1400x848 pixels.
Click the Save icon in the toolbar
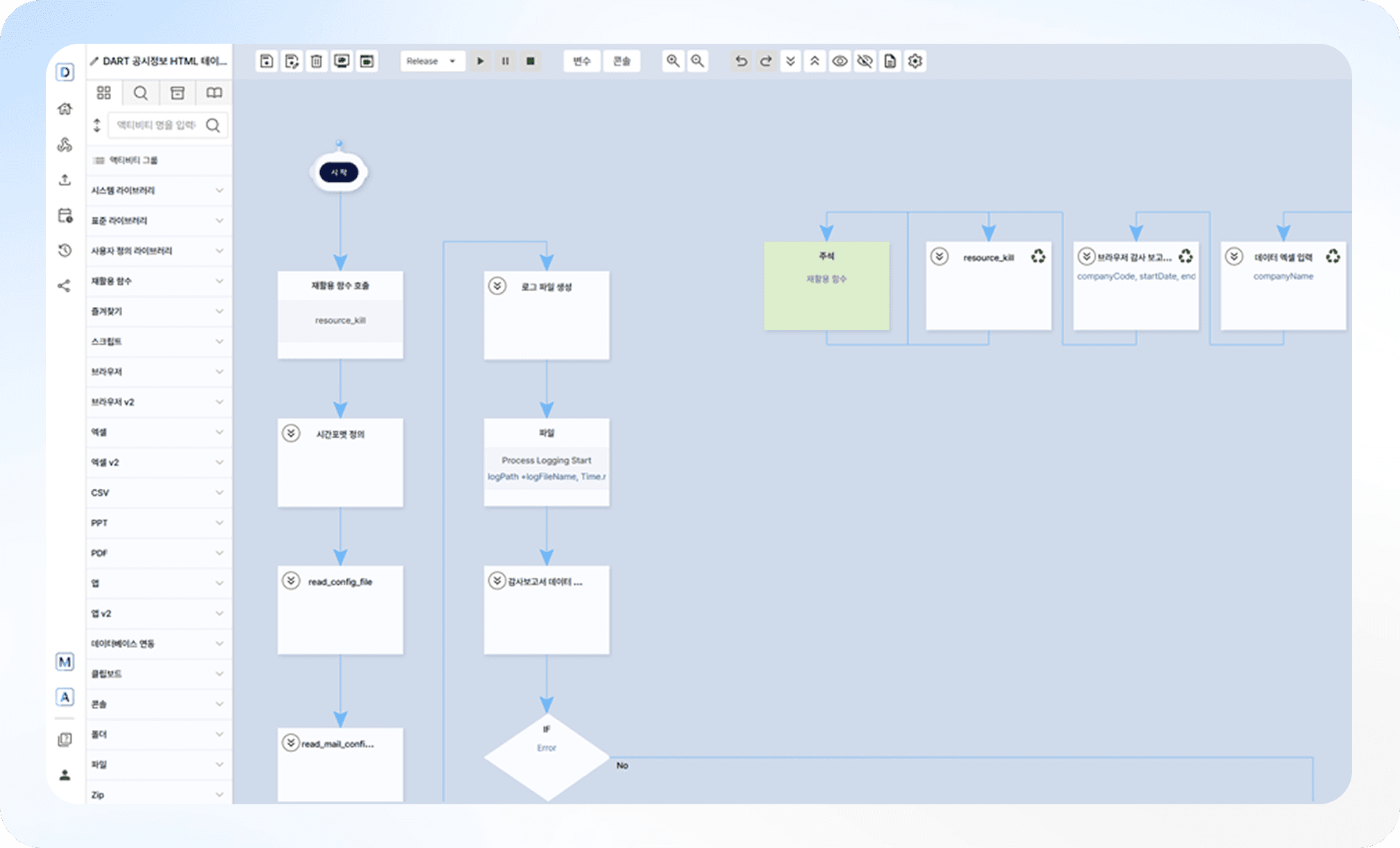tap(267, 61)
